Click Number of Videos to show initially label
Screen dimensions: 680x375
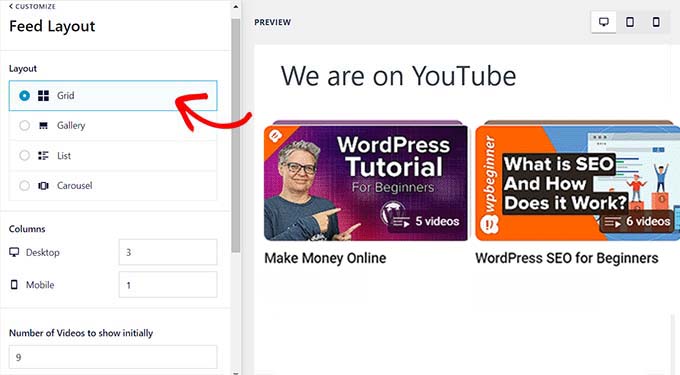click(81, 333)
